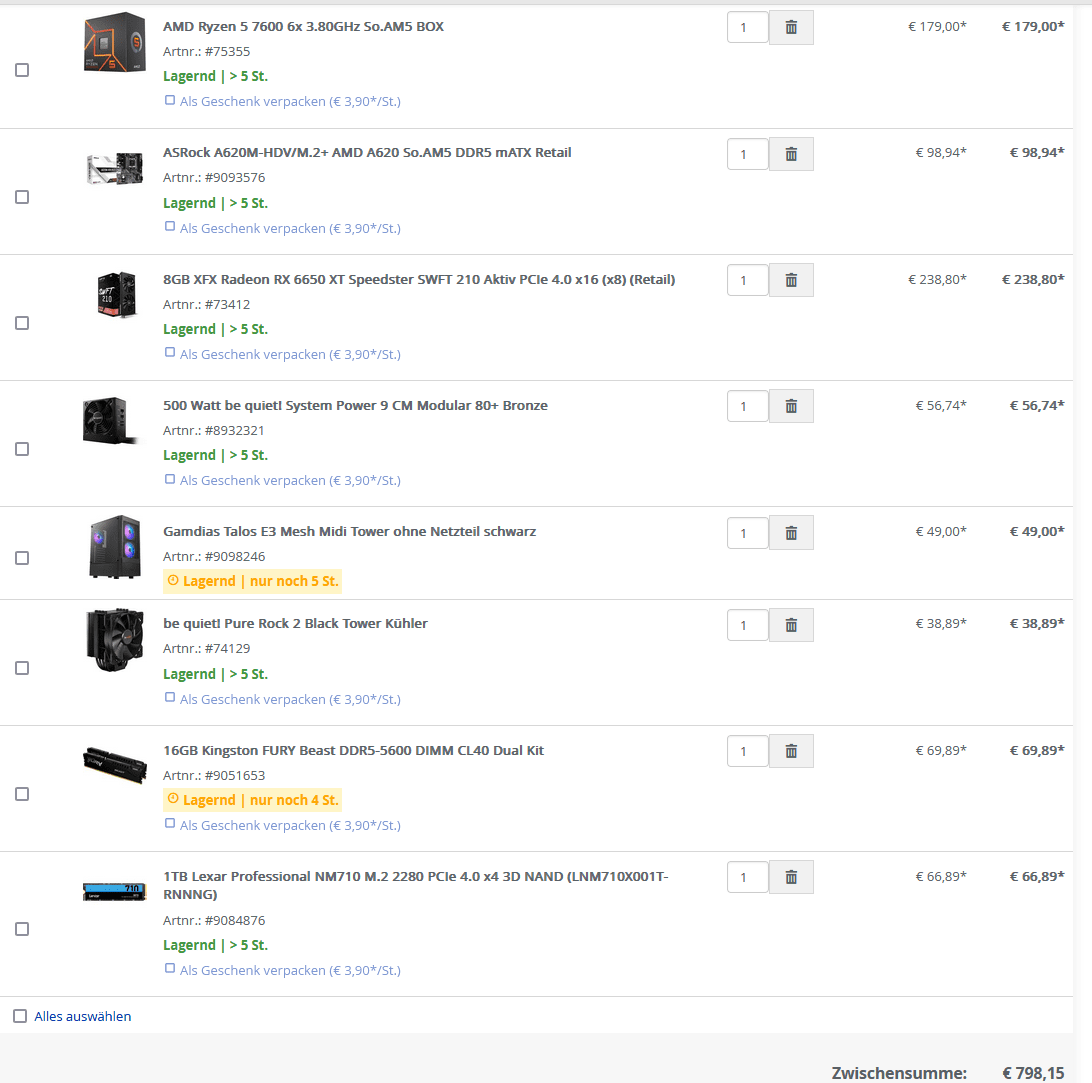The image size is (1092, 1083).
Task: Delete XFX Radeon RX 6650 XT item
Action: pos(791,281)
